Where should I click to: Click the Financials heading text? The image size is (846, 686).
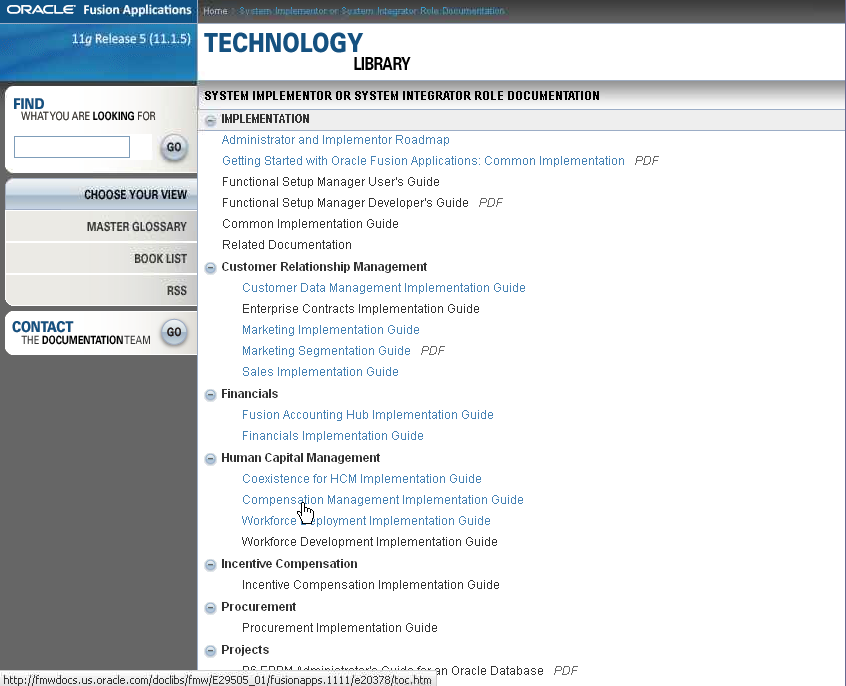click(249, 394)
